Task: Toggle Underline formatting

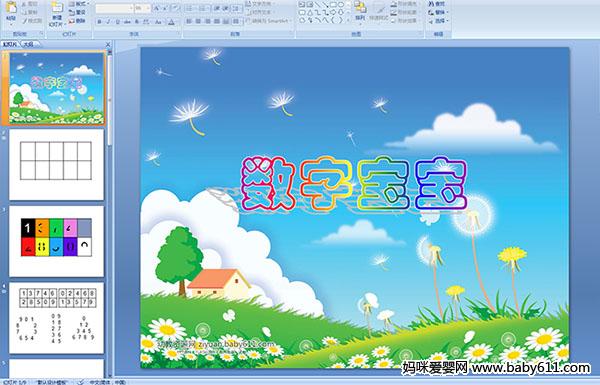Action: coord(117,22)
